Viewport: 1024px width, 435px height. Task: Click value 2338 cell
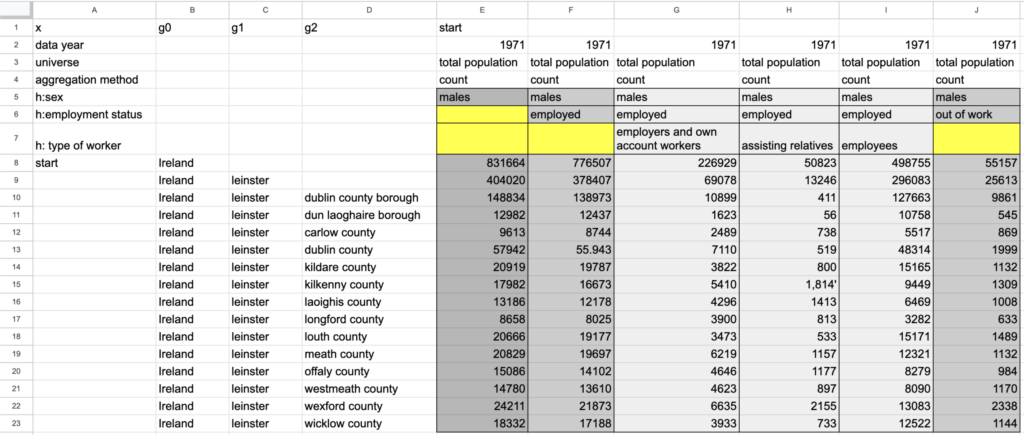976,406
